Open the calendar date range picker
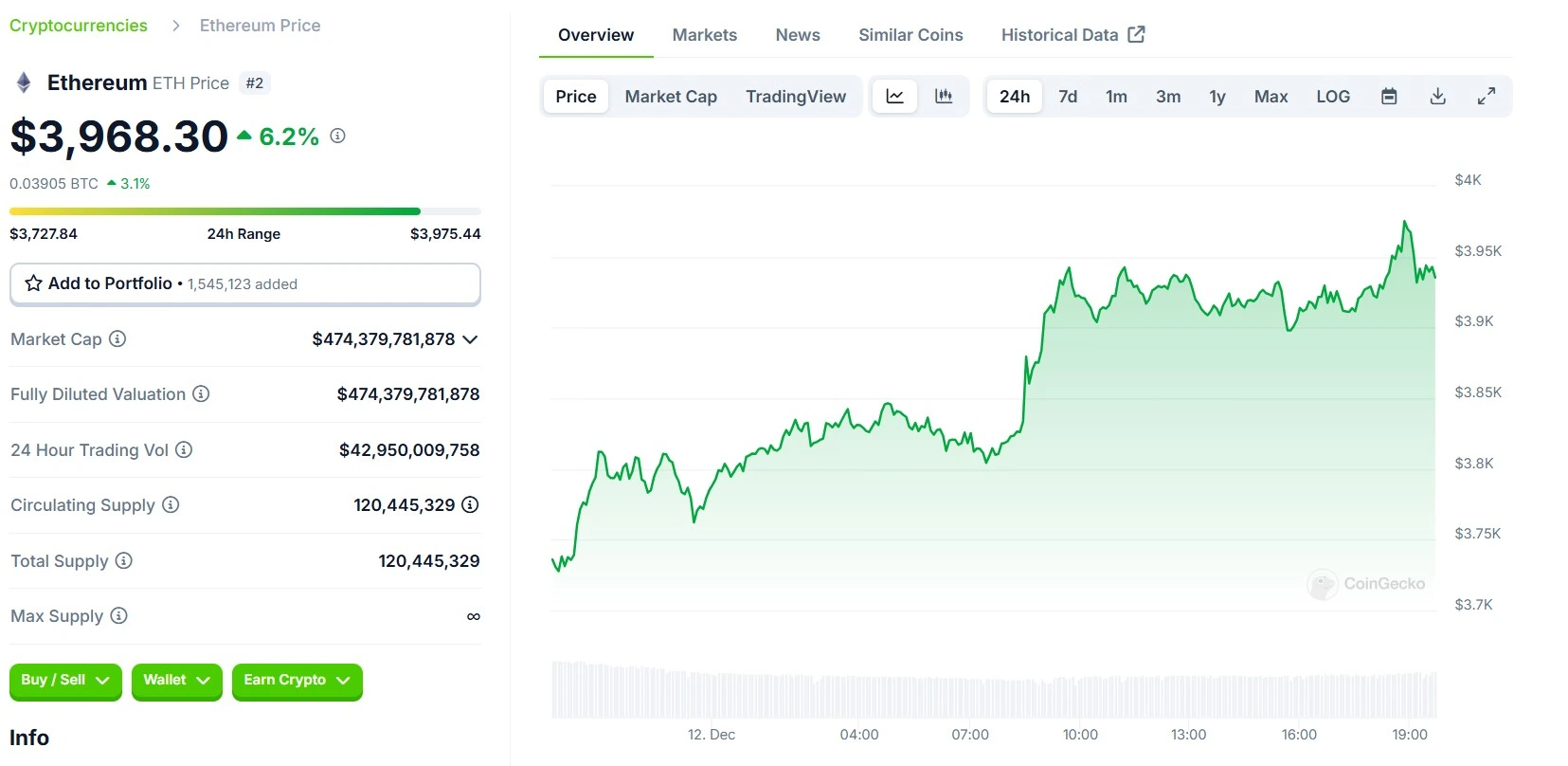 click(x=1389, y=97)
